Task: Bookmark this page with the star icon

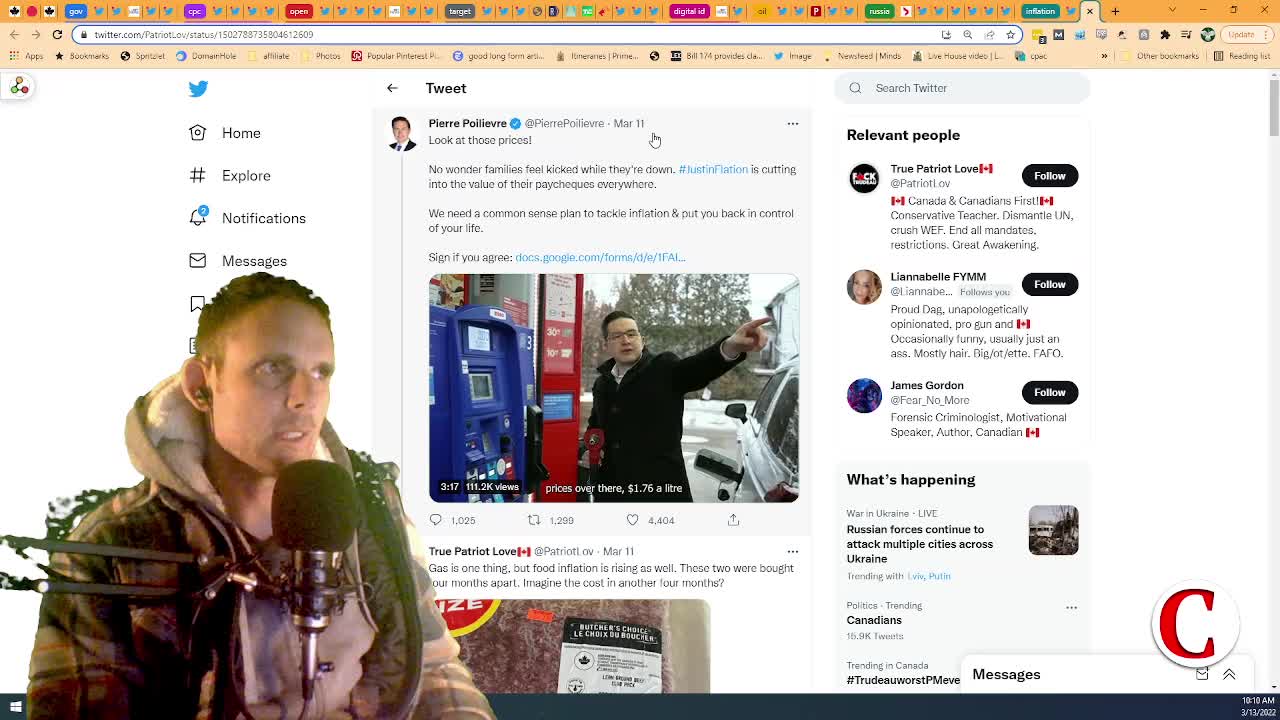Action: 1010,34
